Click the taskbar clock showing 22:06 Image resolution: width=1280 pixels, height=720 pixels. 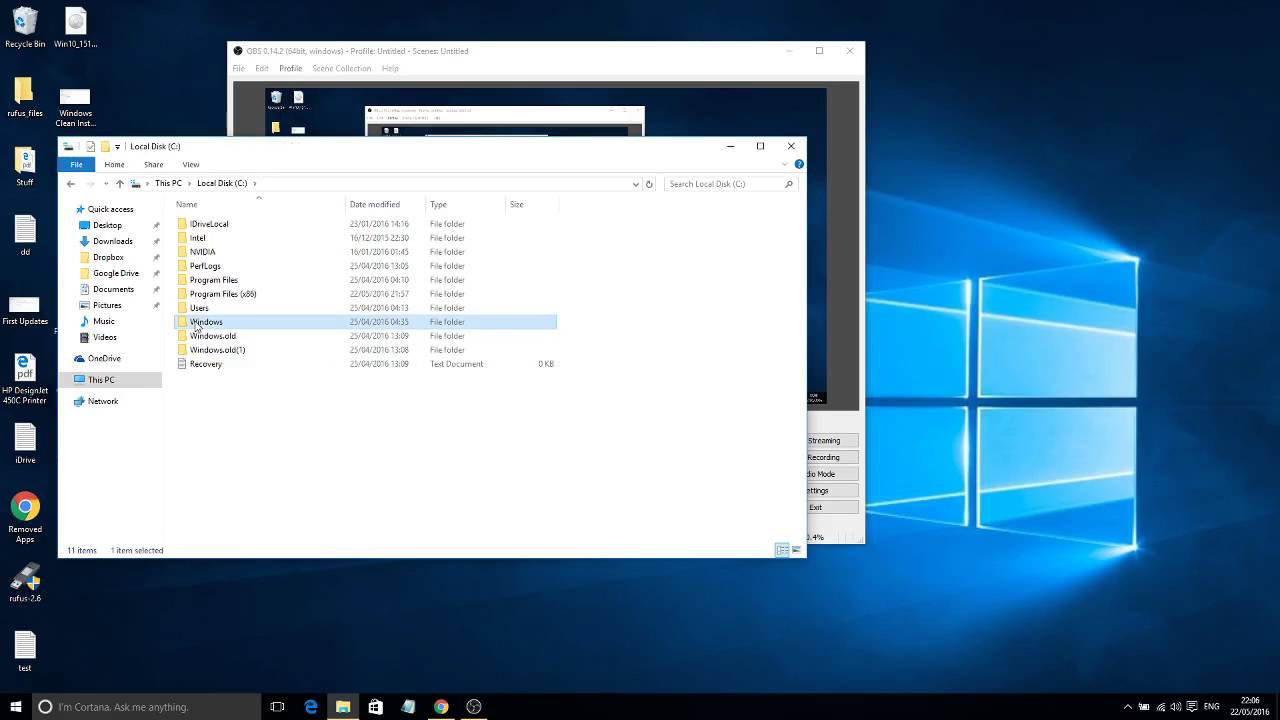tap(1250, 707)
